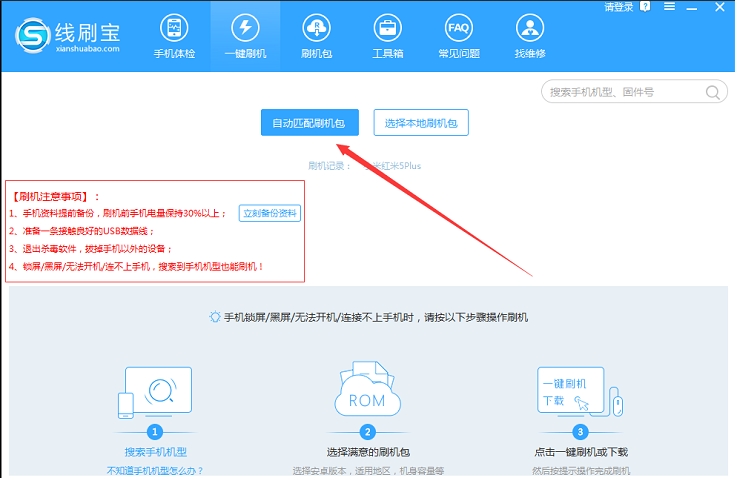Open the 找维修 repair finder
Image resolution: width=735 pixels, height=478 pixels.
tap(529, 36)
